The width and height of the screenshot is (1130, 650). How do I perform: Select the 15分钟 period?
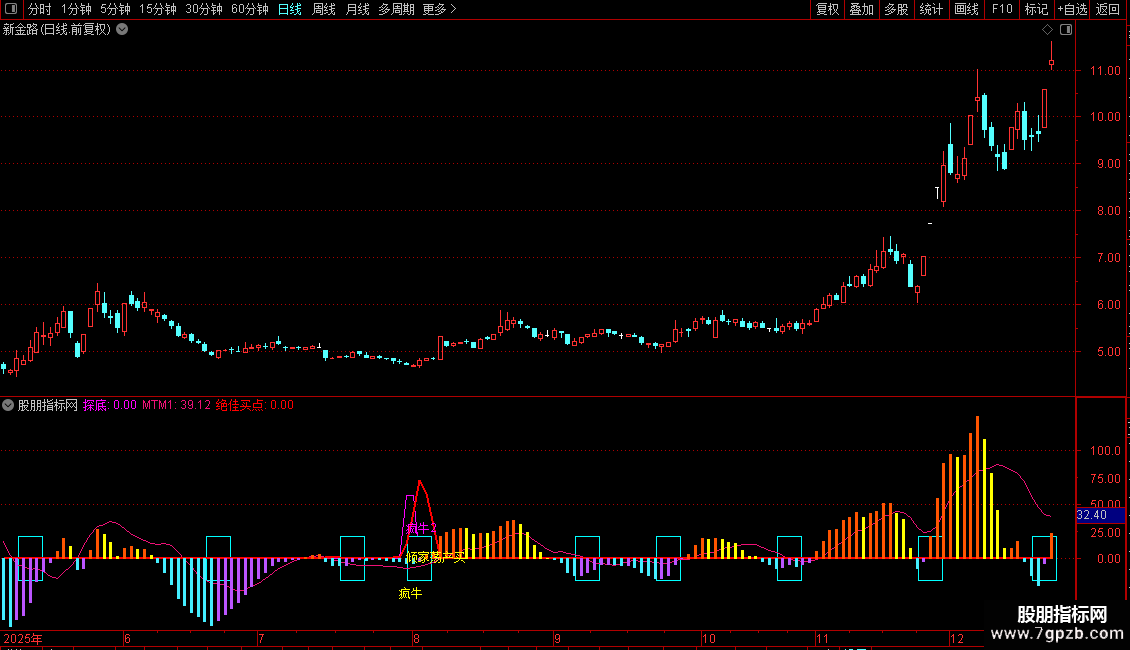pyautogui.click(x=158, y=9)
